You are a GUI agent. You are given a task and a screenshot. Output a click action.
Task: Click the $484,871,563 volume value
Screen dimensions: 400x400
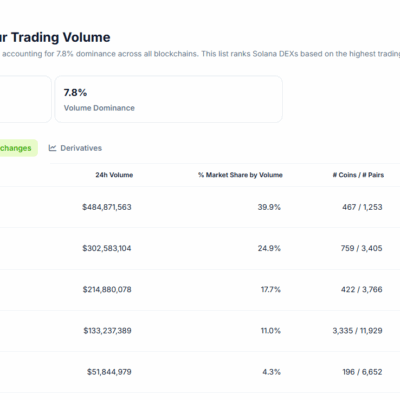click(107, 207)
